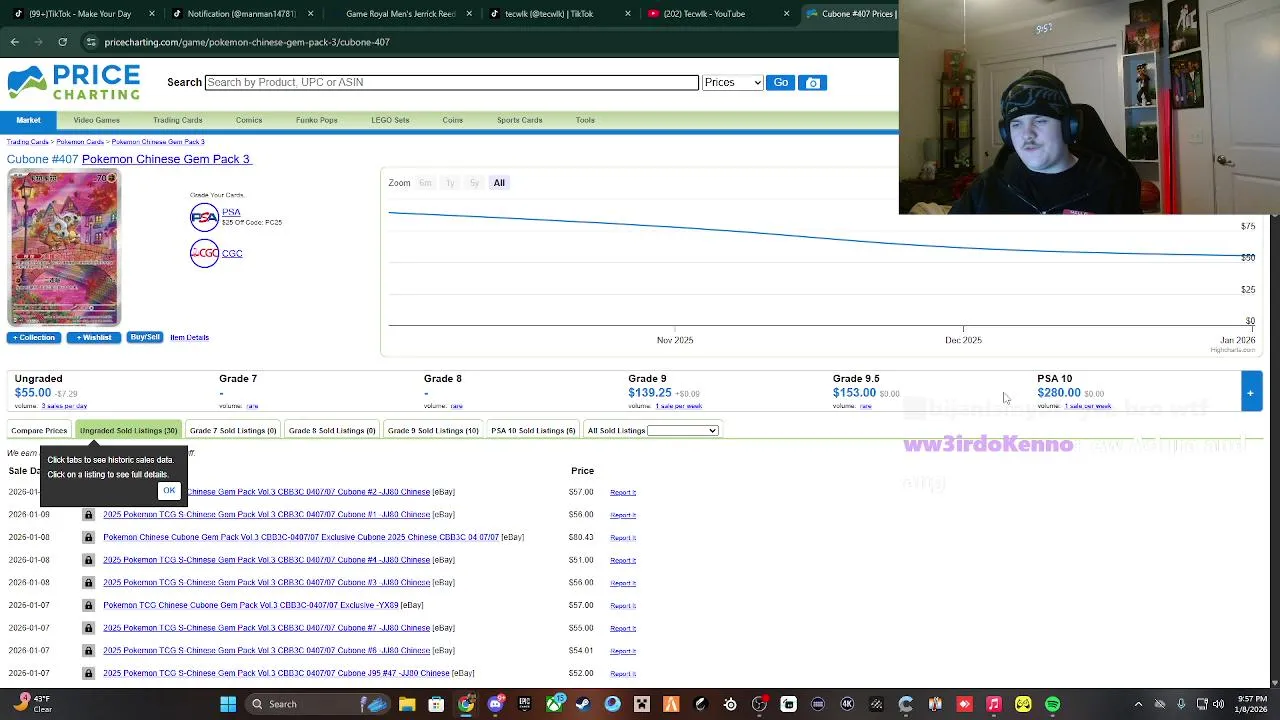Switch to Grade 8 Sold Listings tab

[x=332, y=431]
